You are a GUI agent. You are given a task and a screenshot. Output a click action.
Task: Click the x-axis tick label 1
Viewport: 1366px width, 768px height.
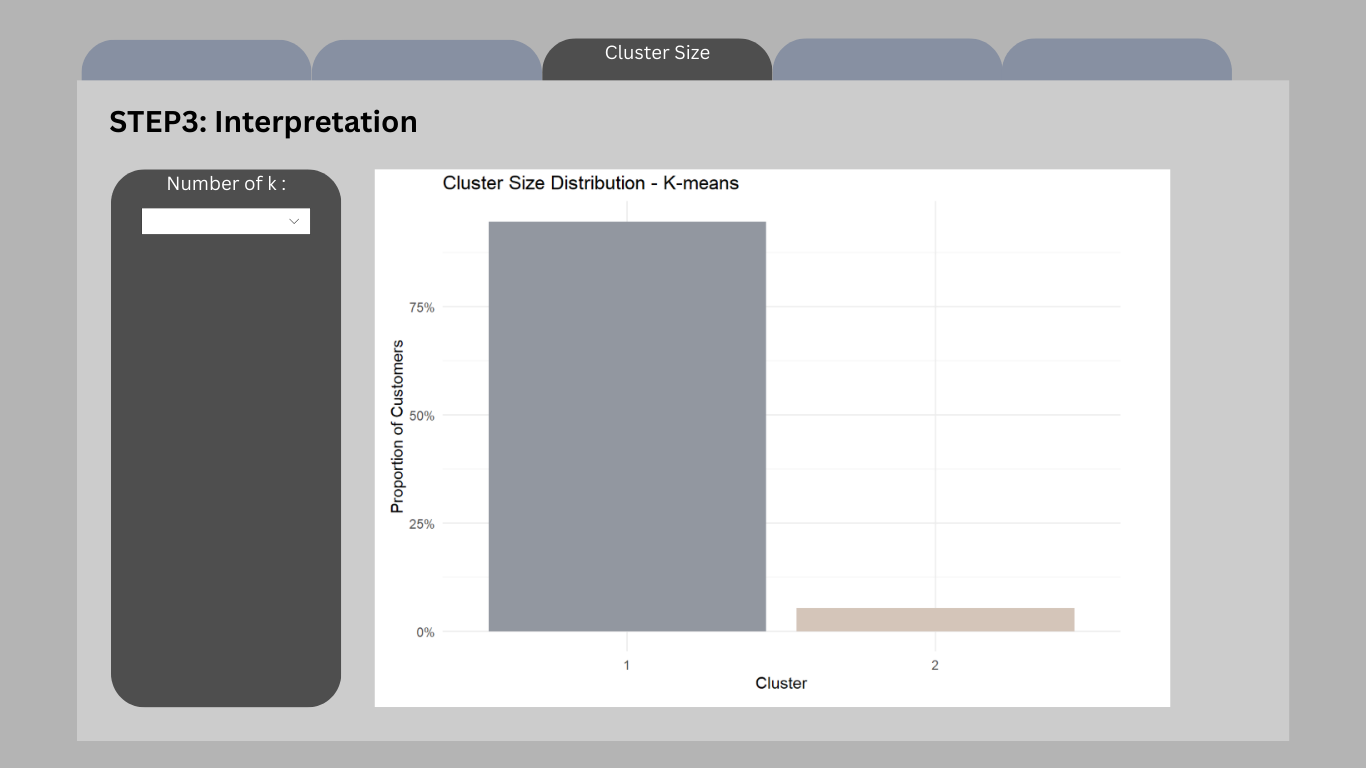[627, 665]
